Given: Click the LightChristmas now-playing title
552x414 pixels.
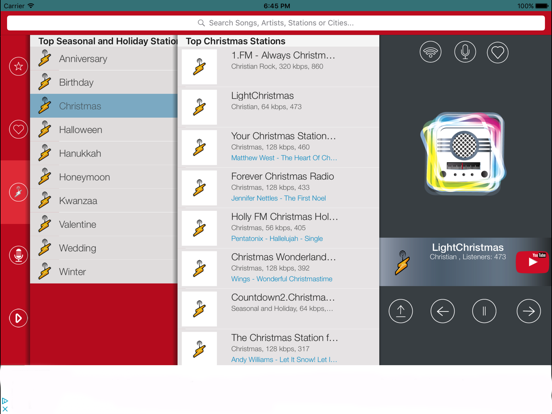Looking at the screenshot, I should [x=468, y=247].
